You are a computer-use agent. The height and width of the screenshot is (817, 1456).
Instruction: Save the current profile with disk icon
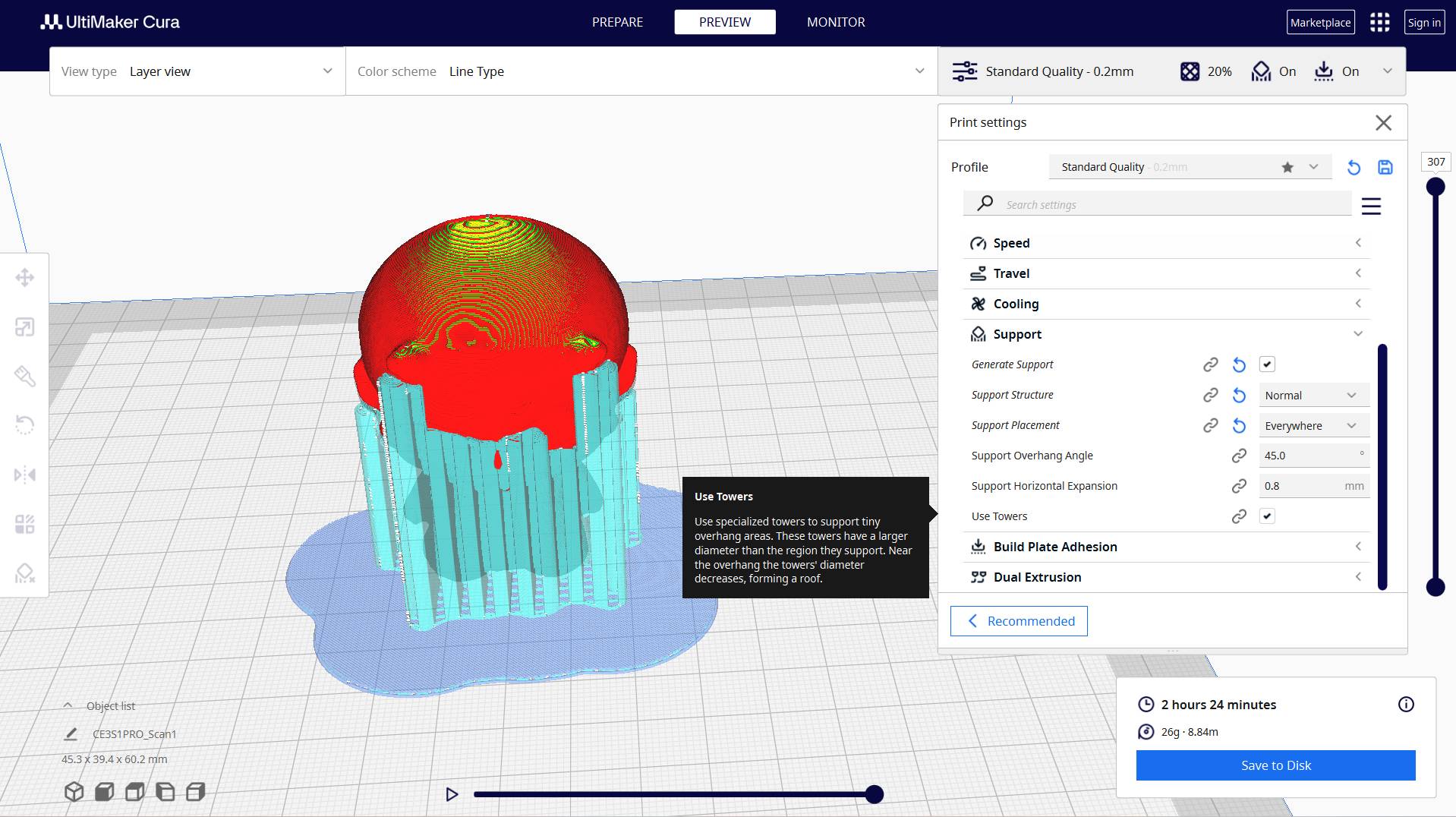click(x=1385, y=167)
